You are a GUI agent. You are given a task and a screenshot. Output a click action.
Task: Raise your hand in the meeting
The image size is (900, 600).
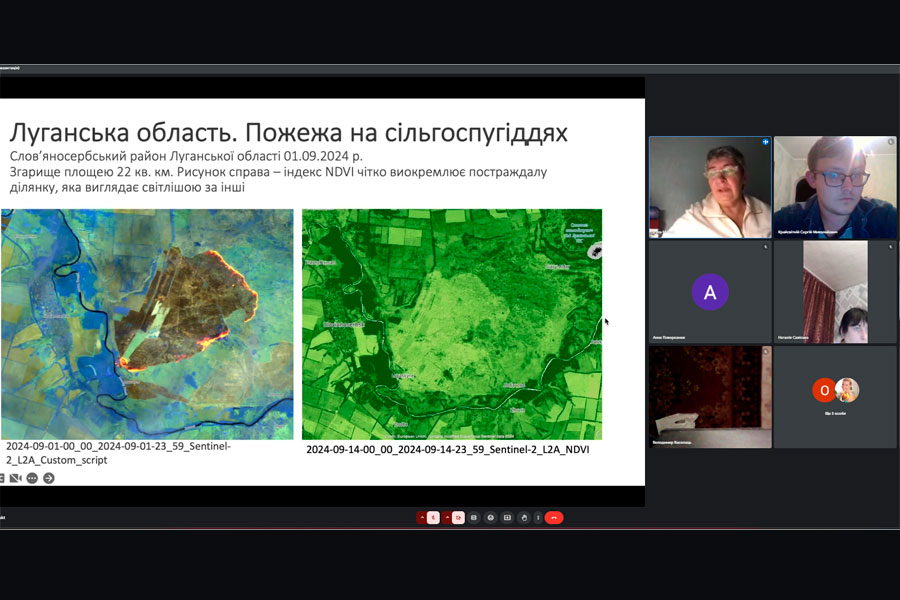coord(524,518)
